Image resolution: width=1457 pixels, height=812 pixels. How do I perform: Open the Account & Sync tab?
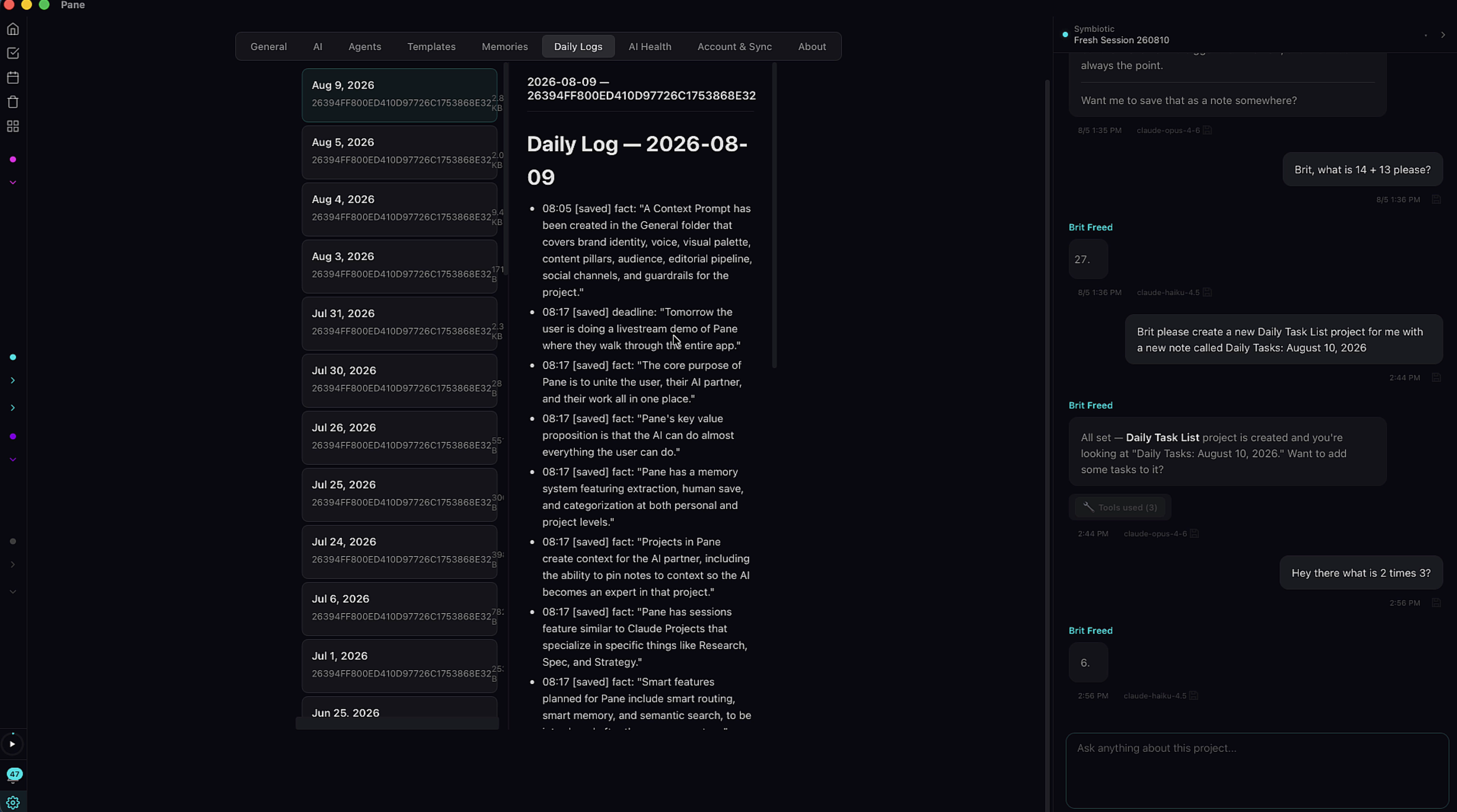734,46
